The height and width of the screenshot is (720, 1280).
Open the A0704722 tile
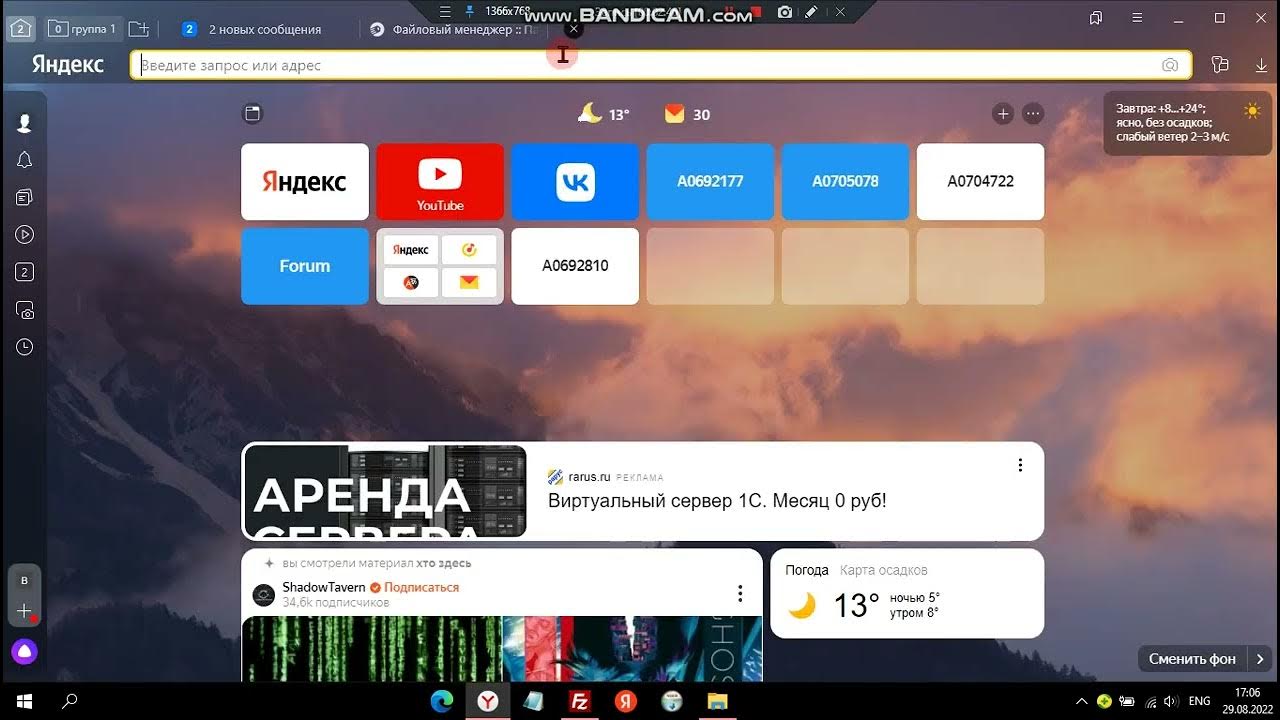tap(980, 181)
